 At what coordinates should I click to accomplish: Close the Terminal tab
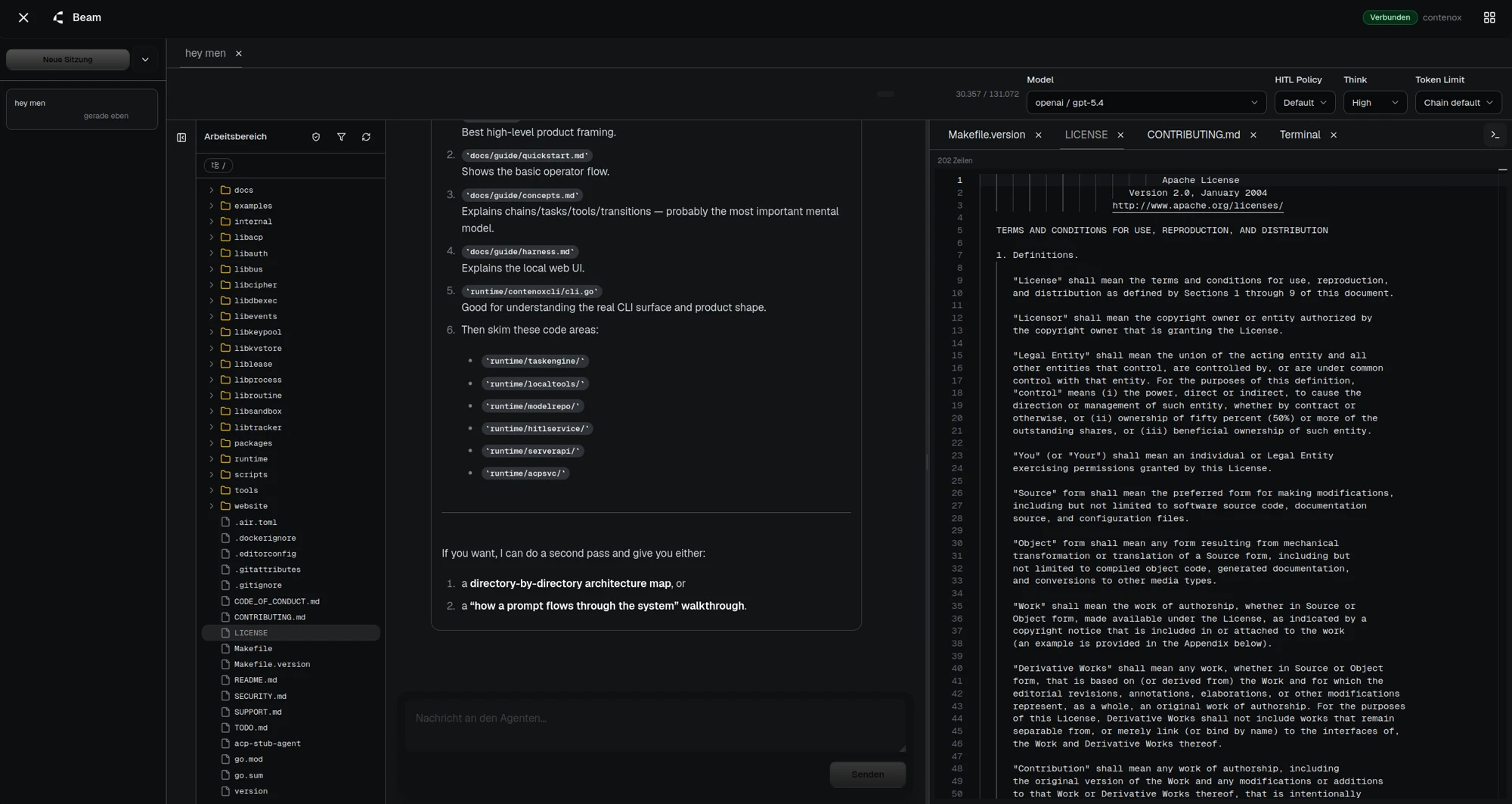click(x=1334, y=135)
